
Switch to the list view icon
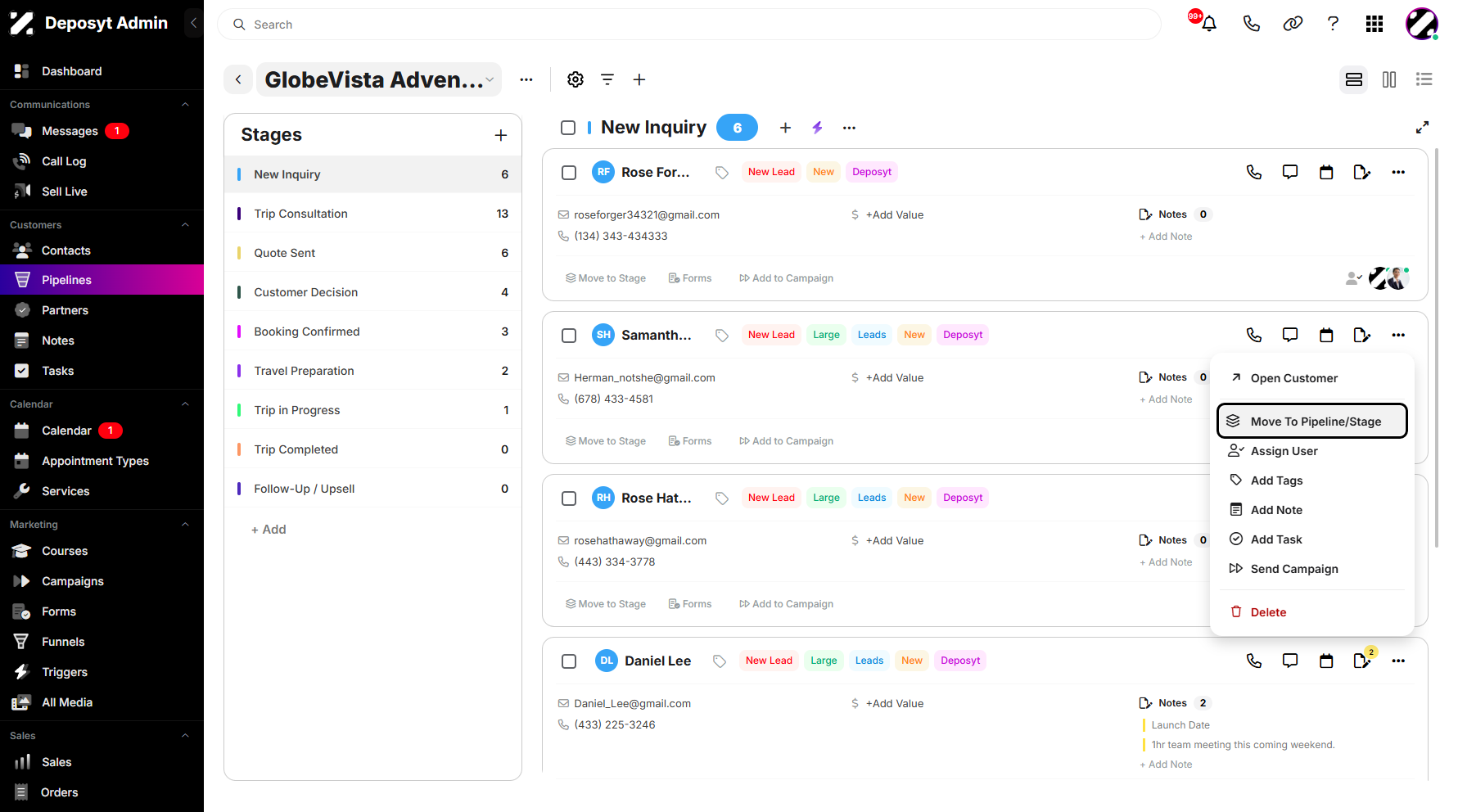pyautogui.click(x=1424, y=79)
